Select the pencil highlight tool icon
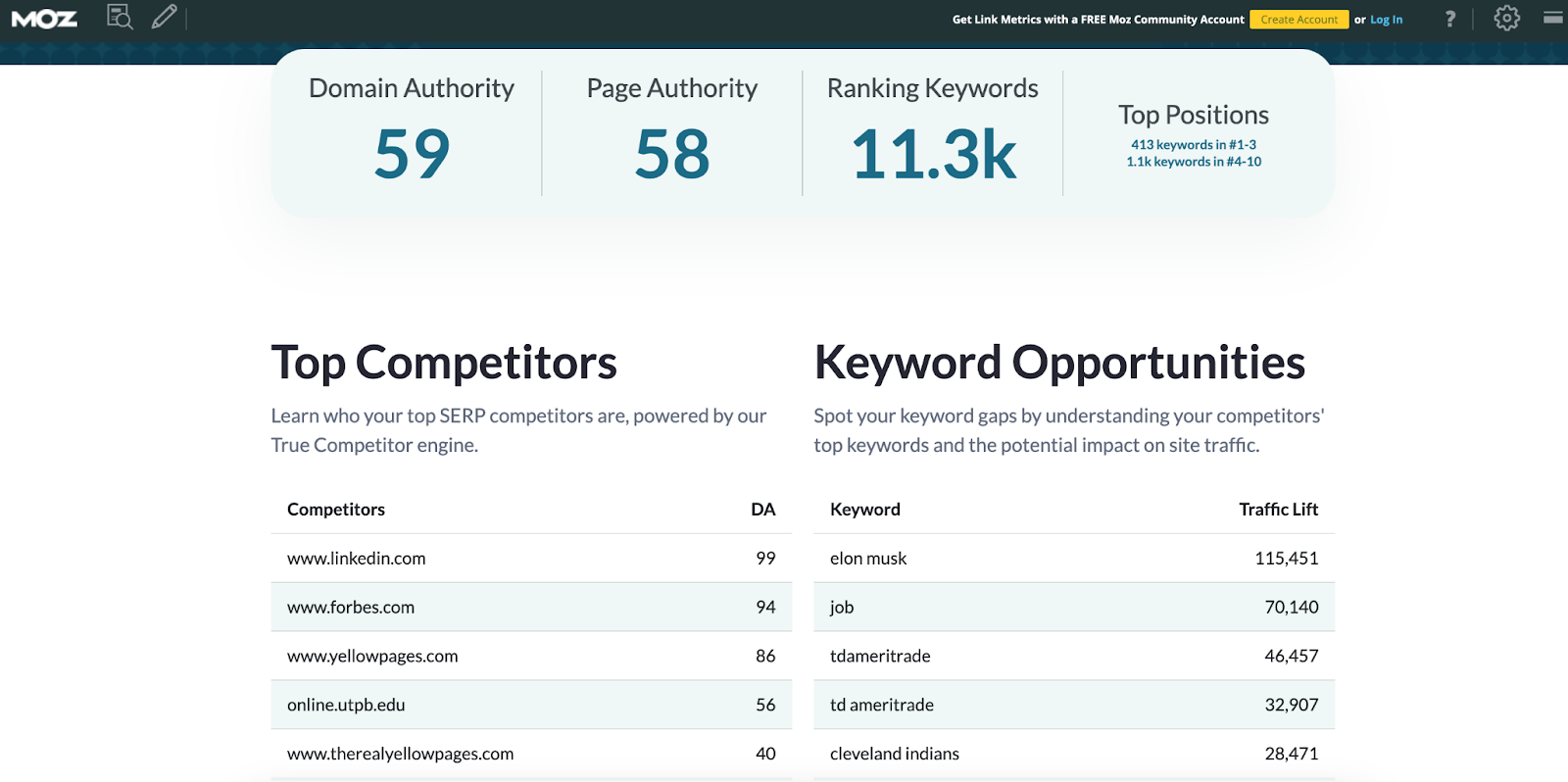Viewport: 1568px width, 782px height. pyautogui.click(x=164, y=17)
